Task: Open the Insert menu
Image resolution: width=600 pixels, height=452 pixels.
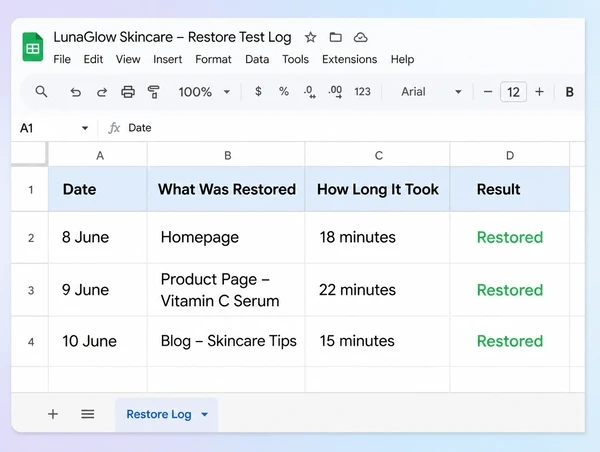Action: (x=168, y=59)
